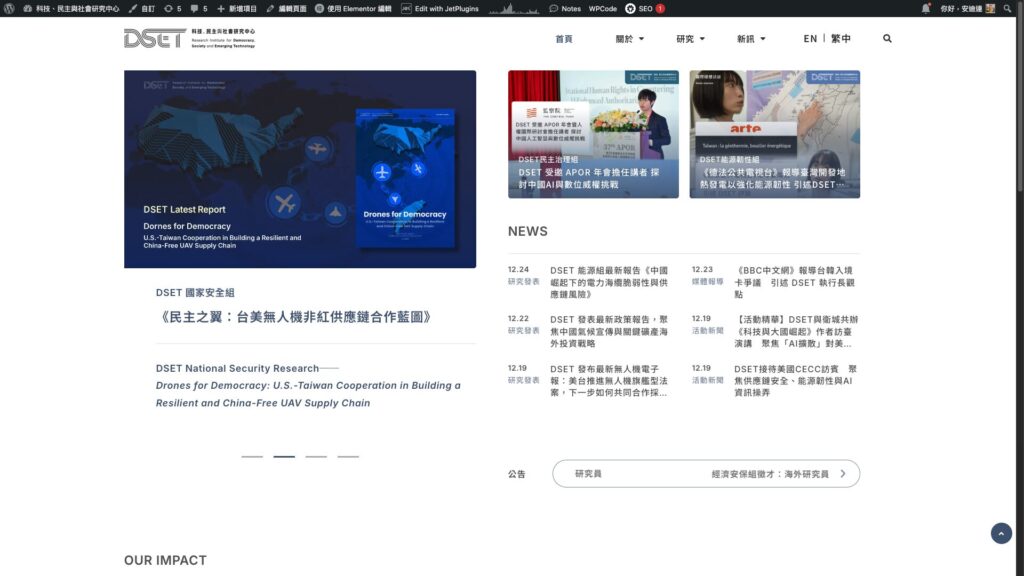Screen dimensions: 1024x576
Task: Expand the 研究 dropdown menu
Action: point(690,39)
